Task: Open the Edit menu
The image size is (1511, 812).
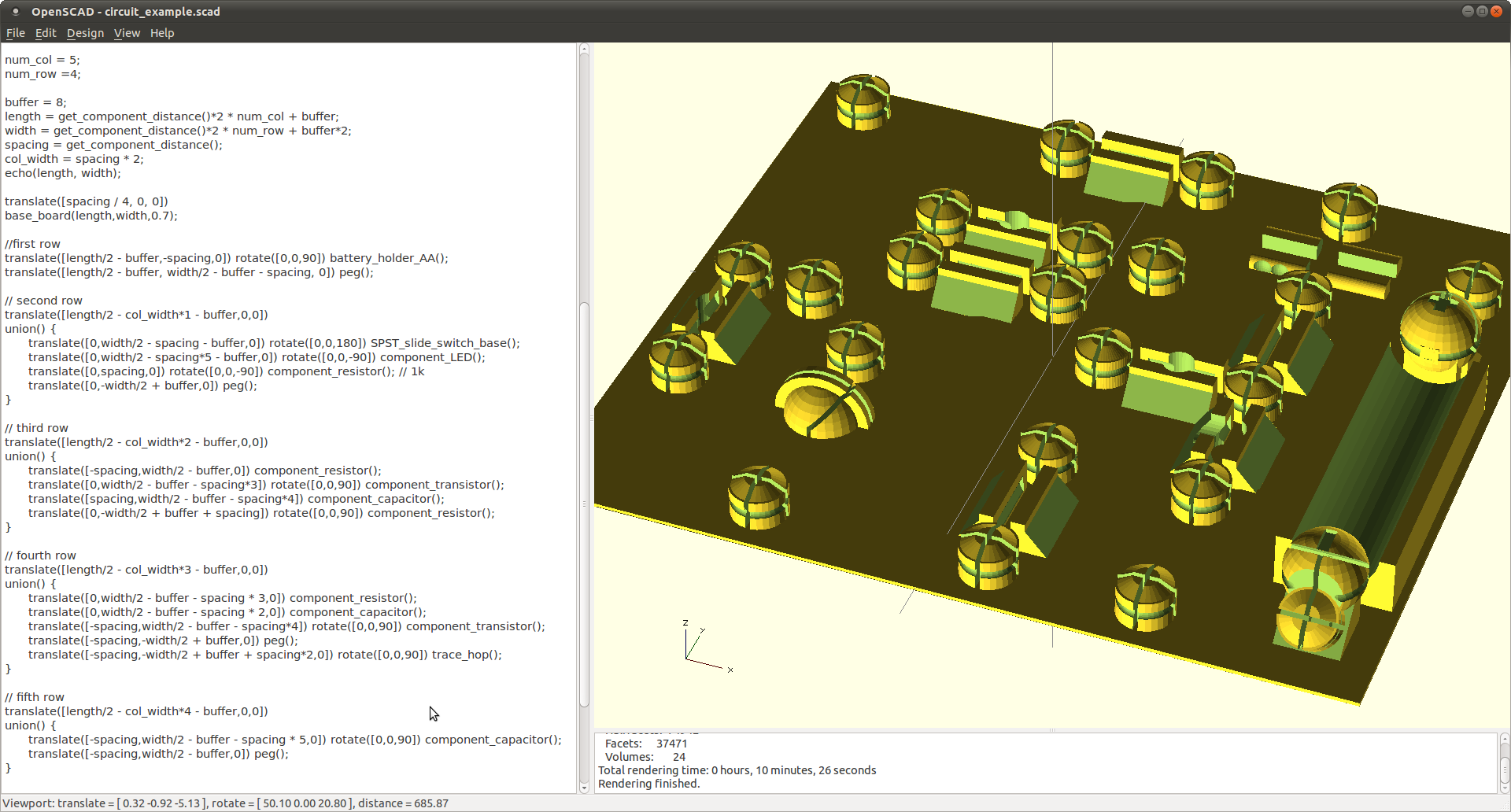Action: click(x=45, y=33)
